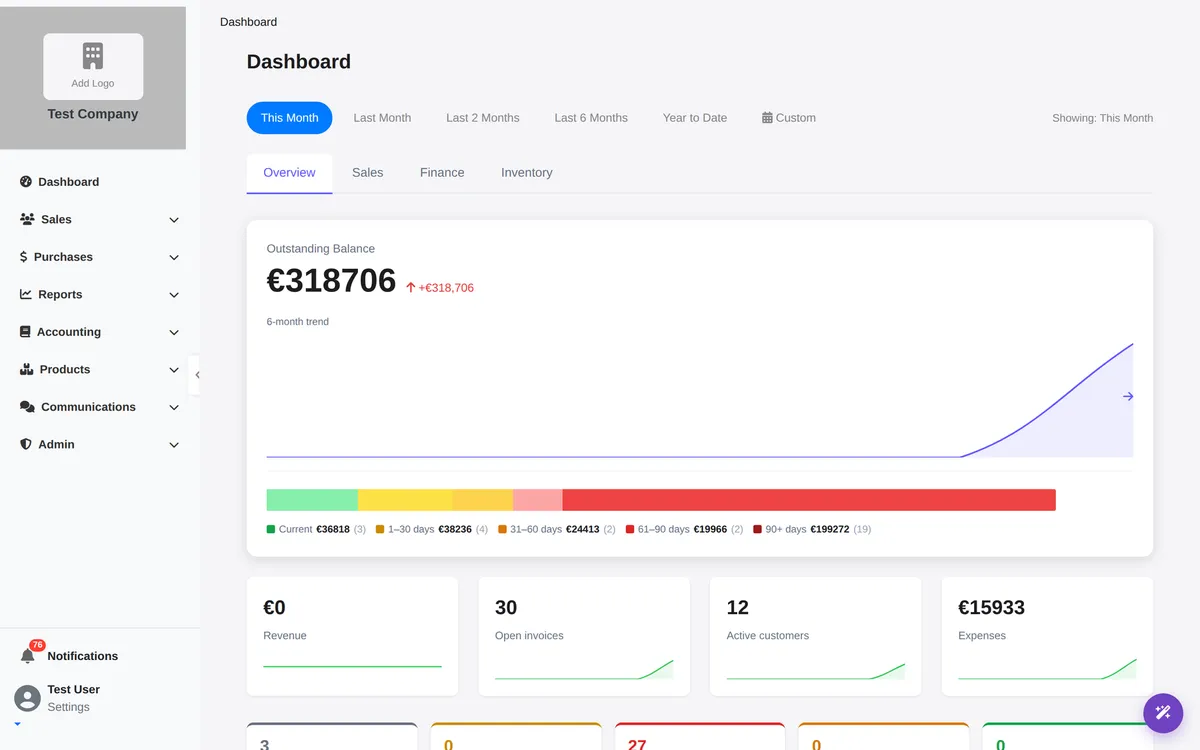Click the Products boxes icon in sidebar
Image resolution: width=1200 pixels, height=750 pixels.
(x=27, y=369)
